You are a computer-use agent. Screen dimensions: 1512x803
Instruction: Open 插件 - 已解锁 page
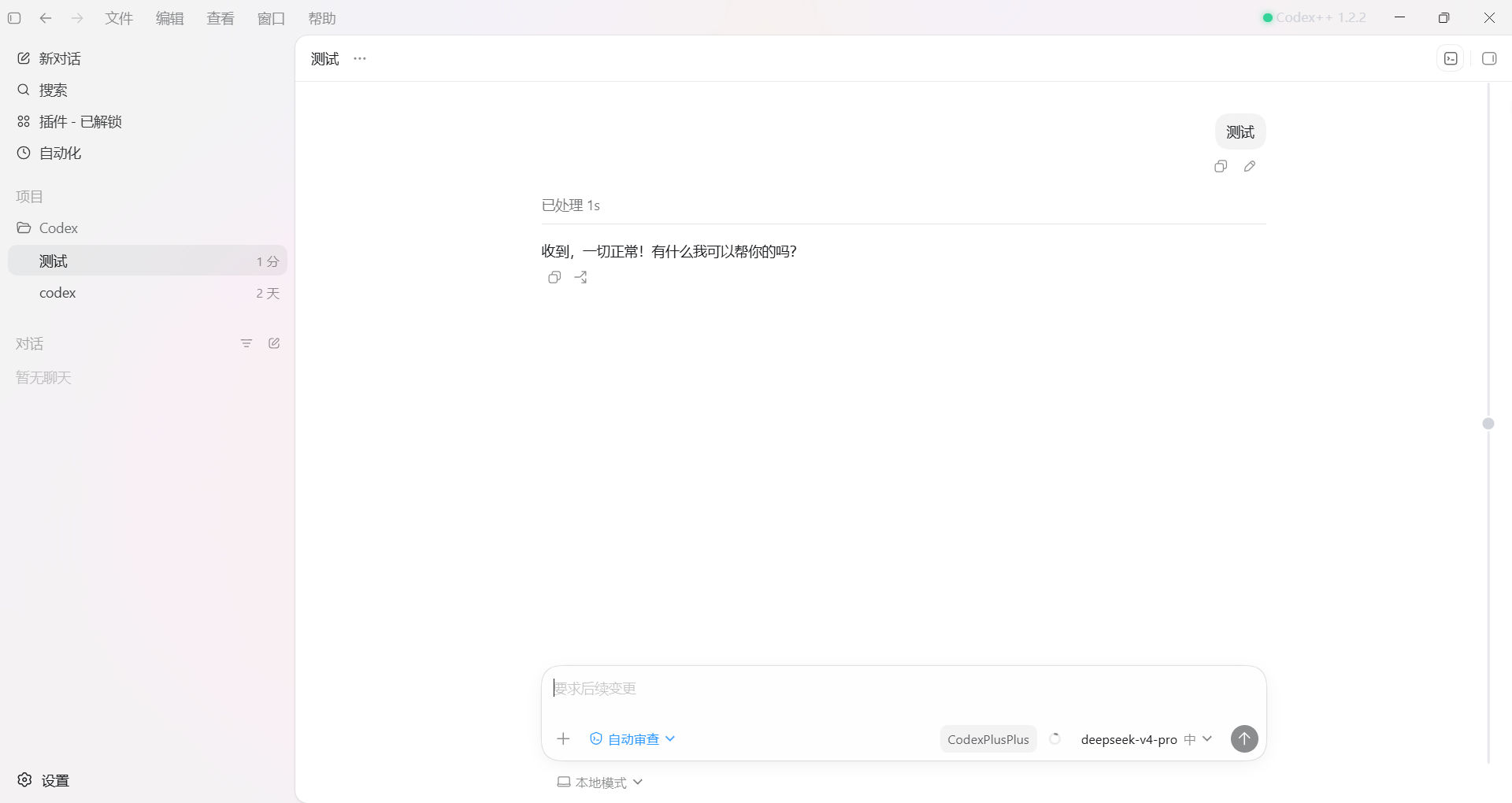click(x=147, y=121)
